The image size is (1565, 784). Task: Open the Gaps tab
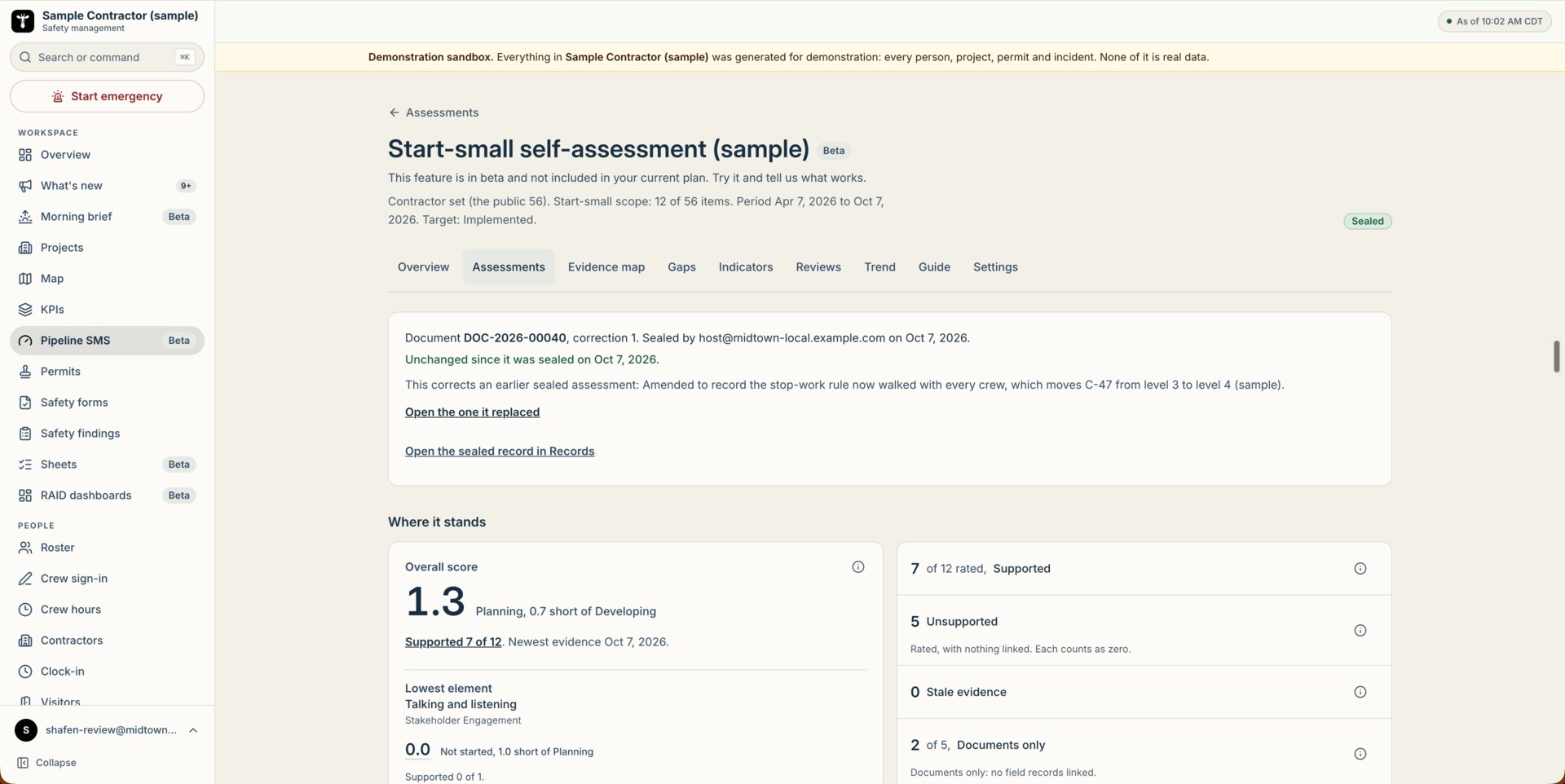[x=681, y=267]
